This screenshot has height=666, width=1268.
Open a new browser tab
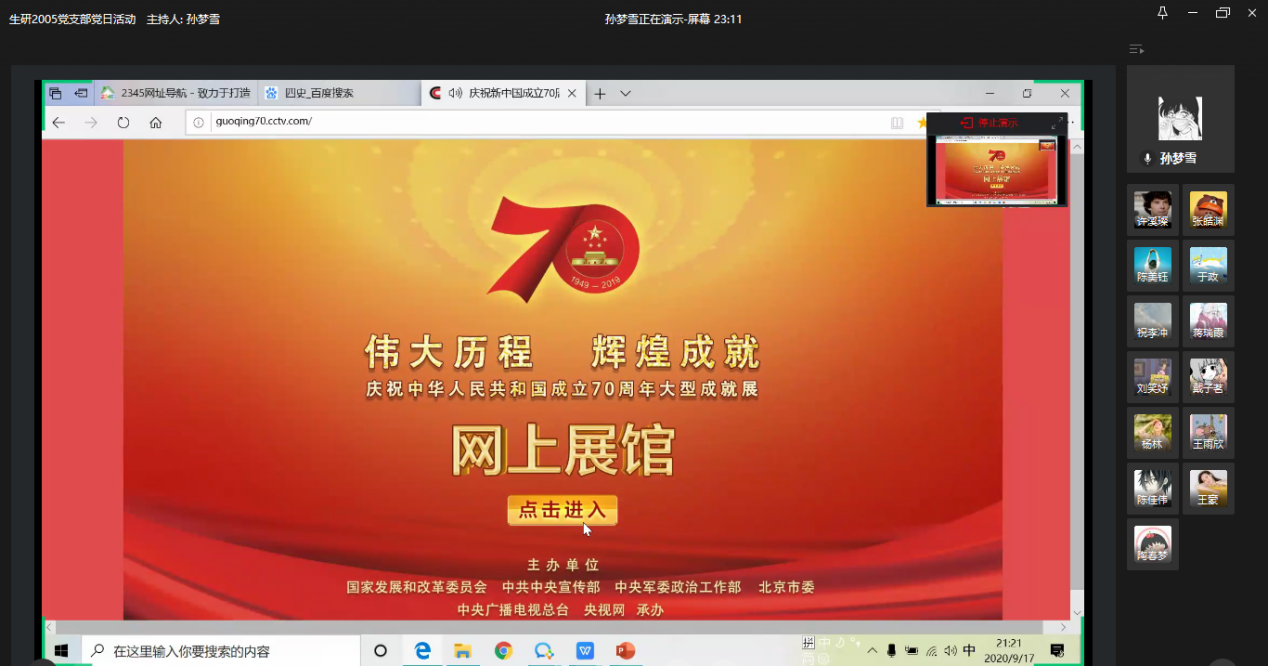[600, 93]
